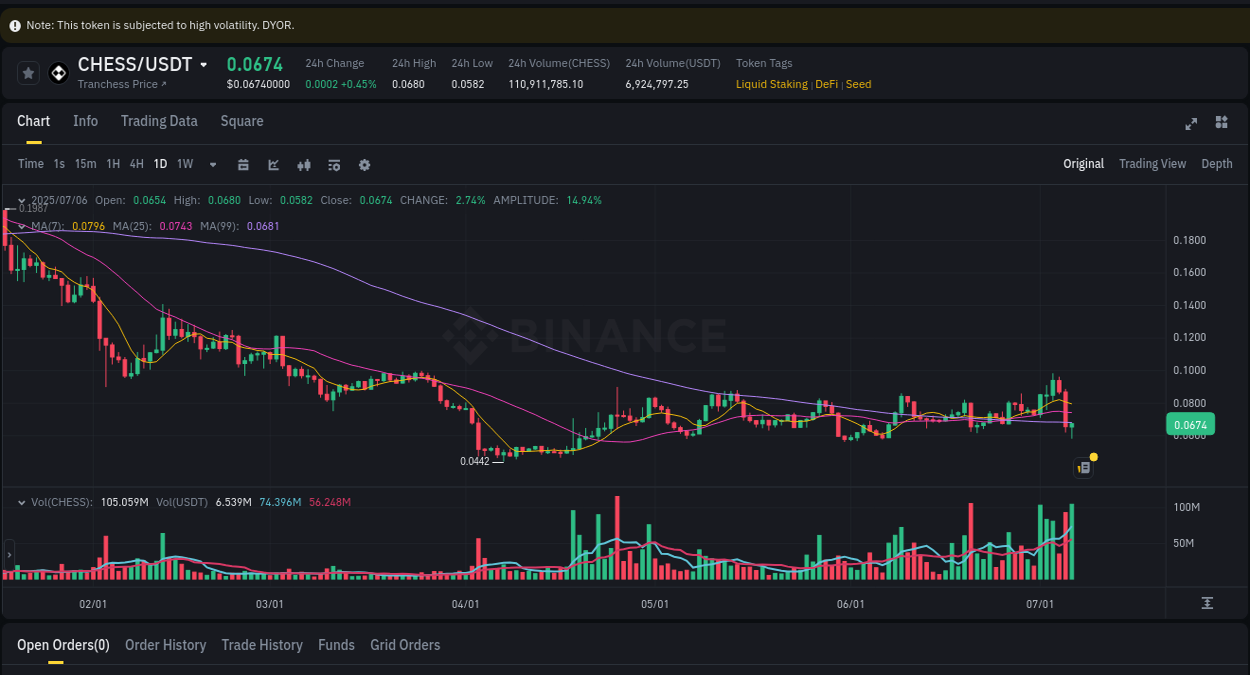
Task: Click the Liquid Staking token tag
Action: pos(771,84)
